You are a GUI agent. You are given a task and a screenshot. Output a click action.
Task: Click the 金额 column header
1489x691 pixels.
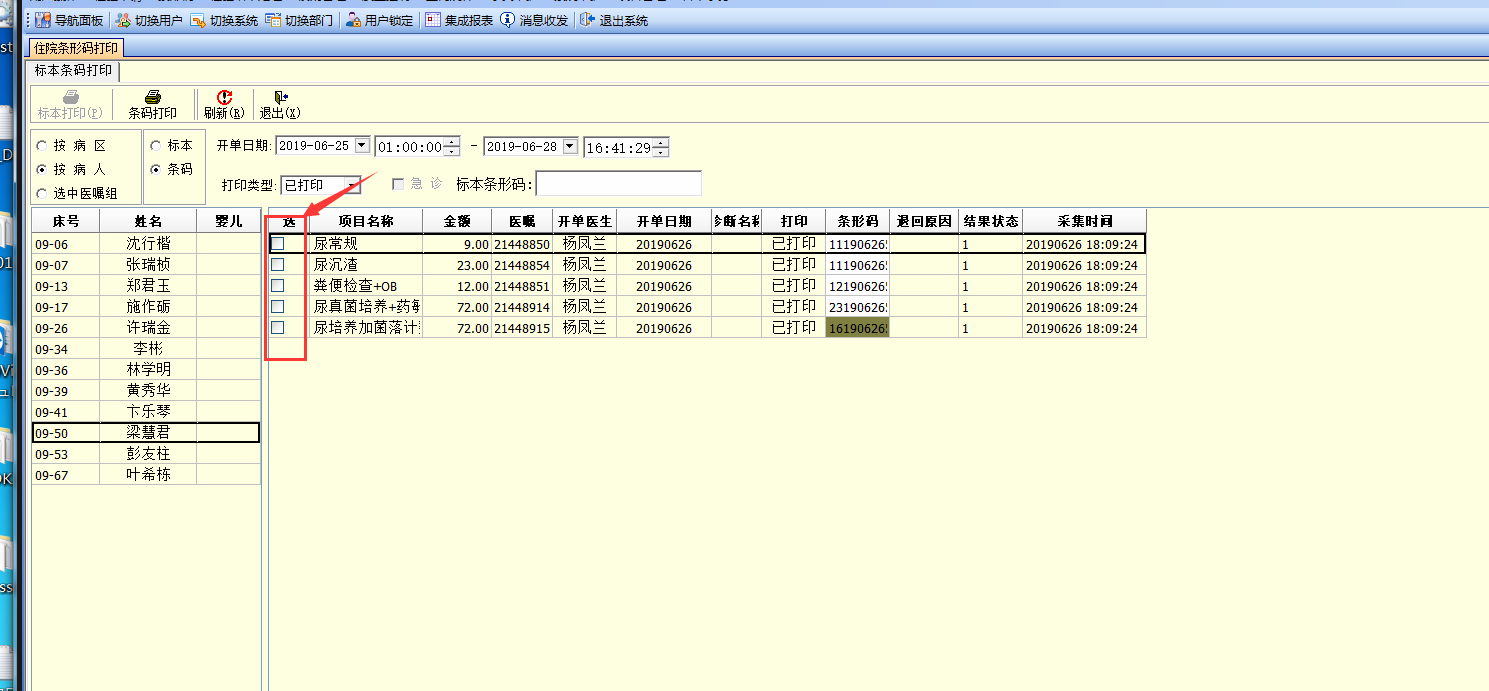(457, 221)
